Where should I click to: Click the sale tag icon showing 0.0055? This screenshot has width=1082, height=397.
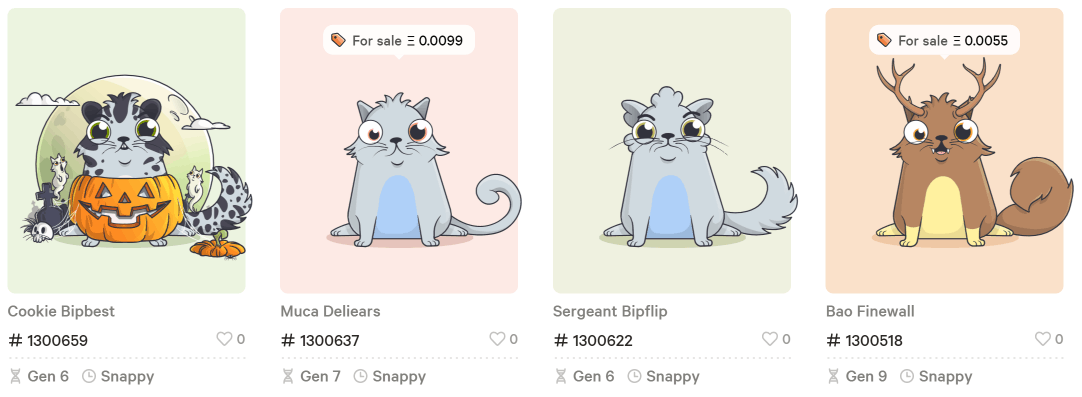click(884, 40)
